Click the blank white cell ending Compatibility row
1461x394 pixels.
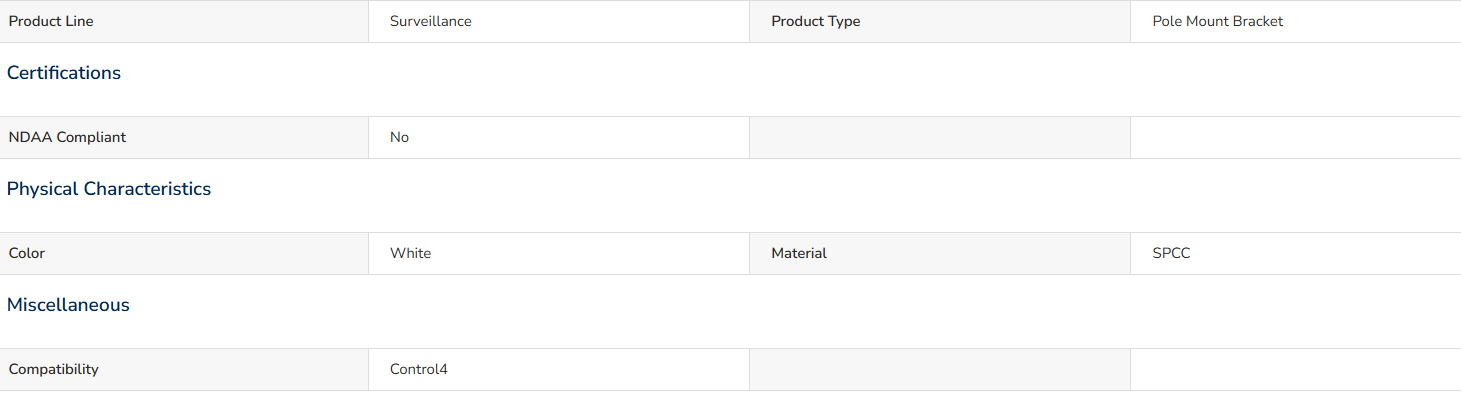1296,369
